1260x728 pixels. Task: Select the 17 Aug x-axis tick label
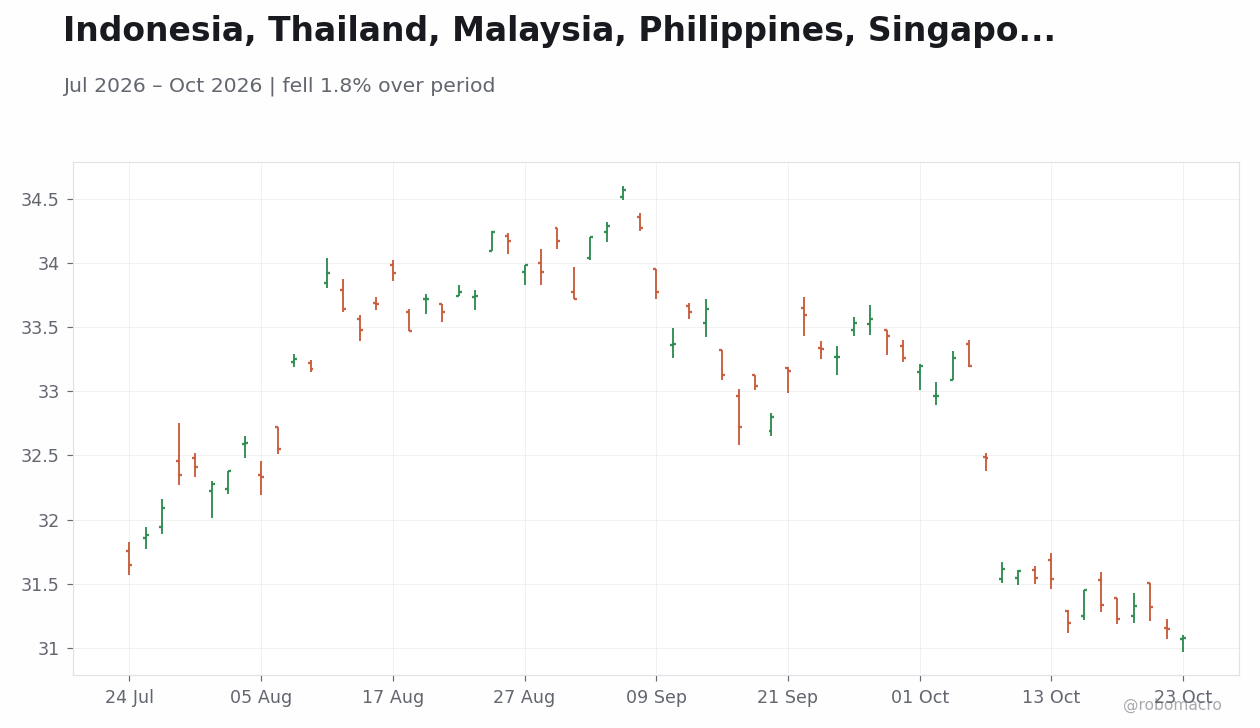(x=393, y=698)
